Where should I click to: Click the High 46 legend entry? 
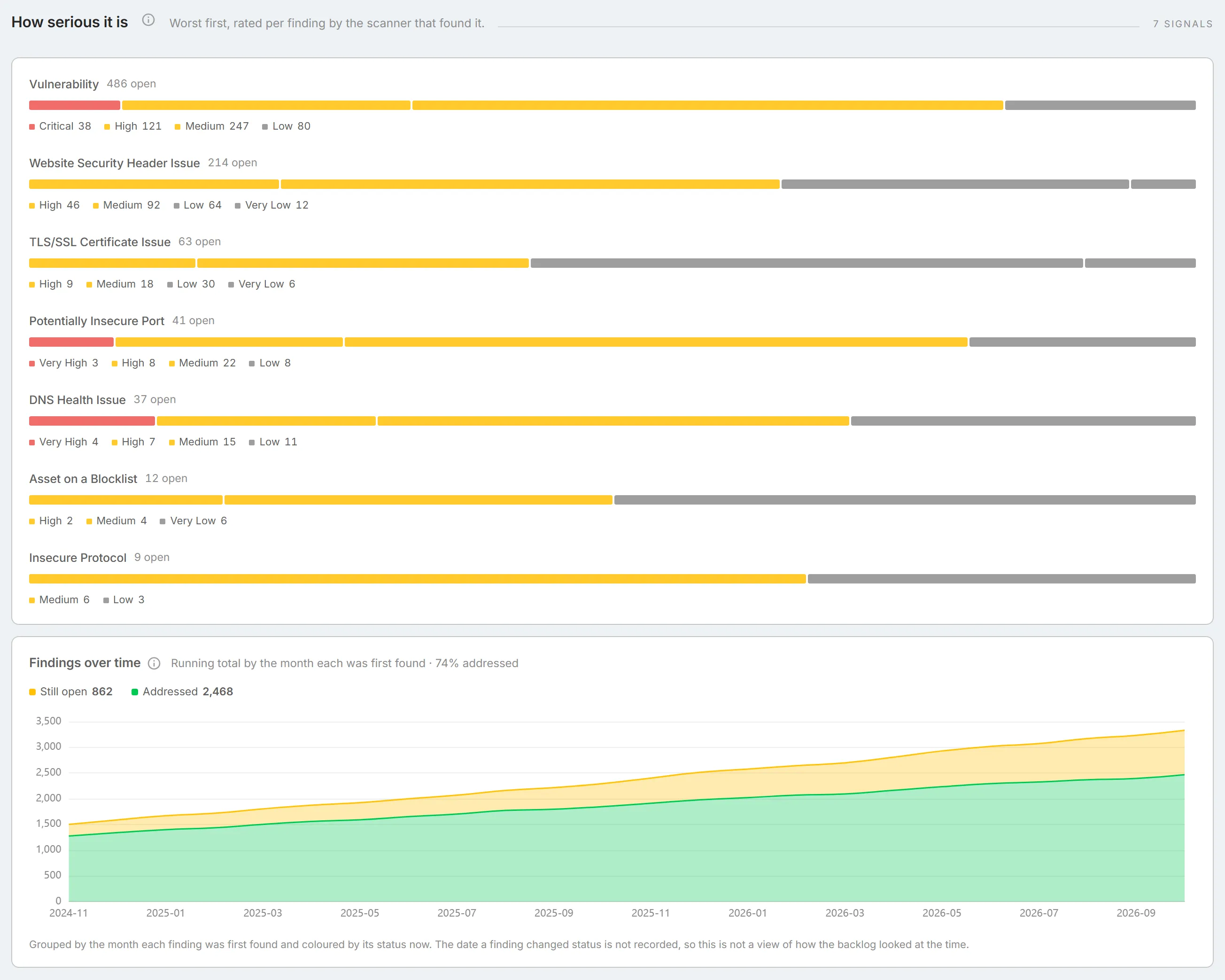click(x=54, y=205)
